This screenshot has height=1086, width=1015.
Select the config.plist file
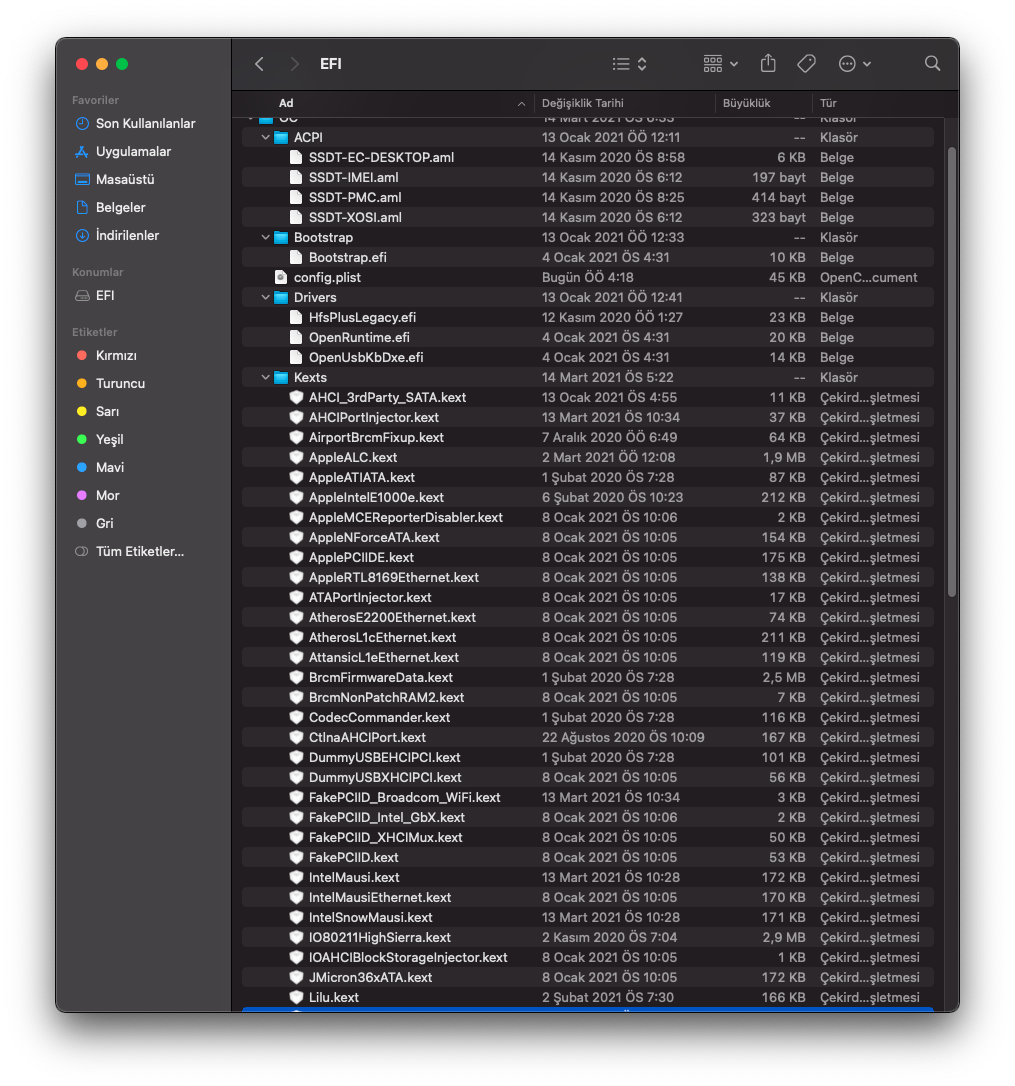tap(327, 278)
